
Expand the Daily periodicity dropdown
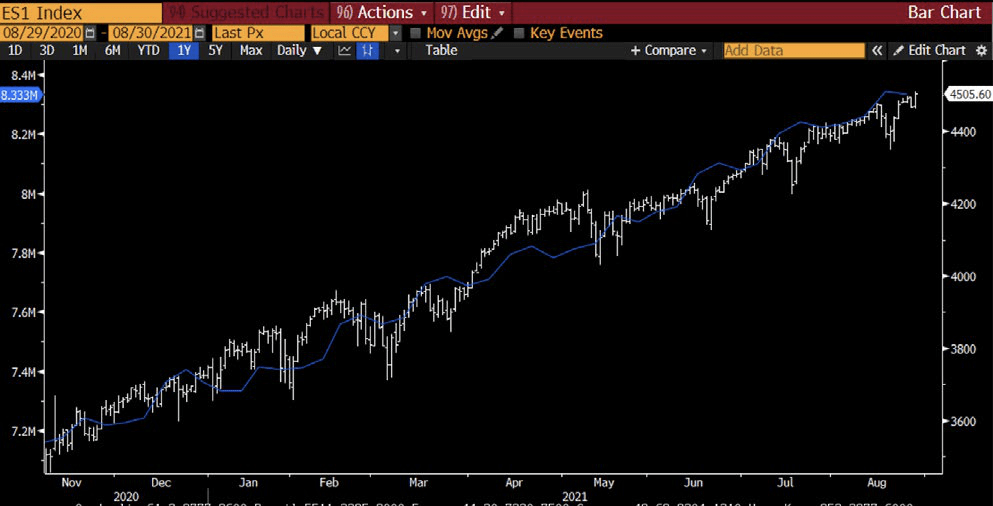(300, 50)
